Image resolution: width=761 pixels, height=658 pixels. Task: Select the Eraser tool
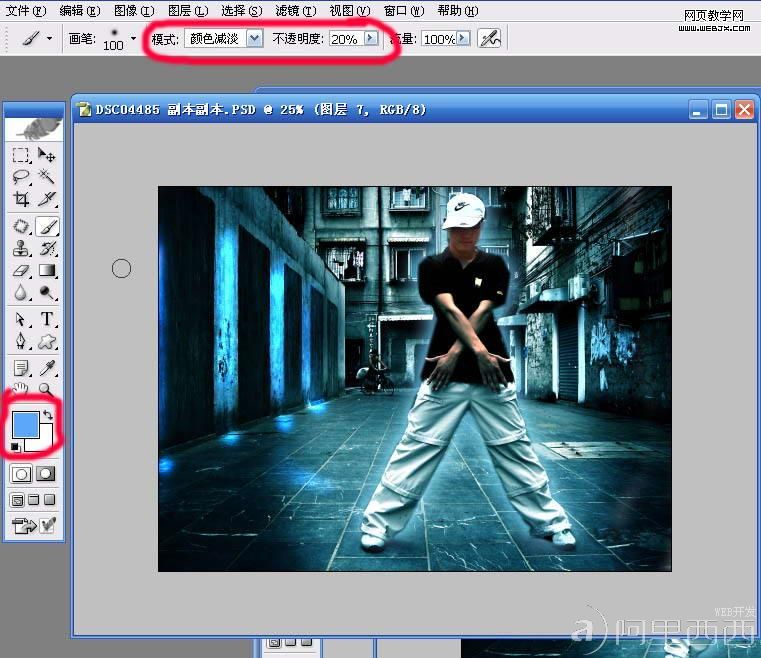pyautogui.click(x=21, y=270)
